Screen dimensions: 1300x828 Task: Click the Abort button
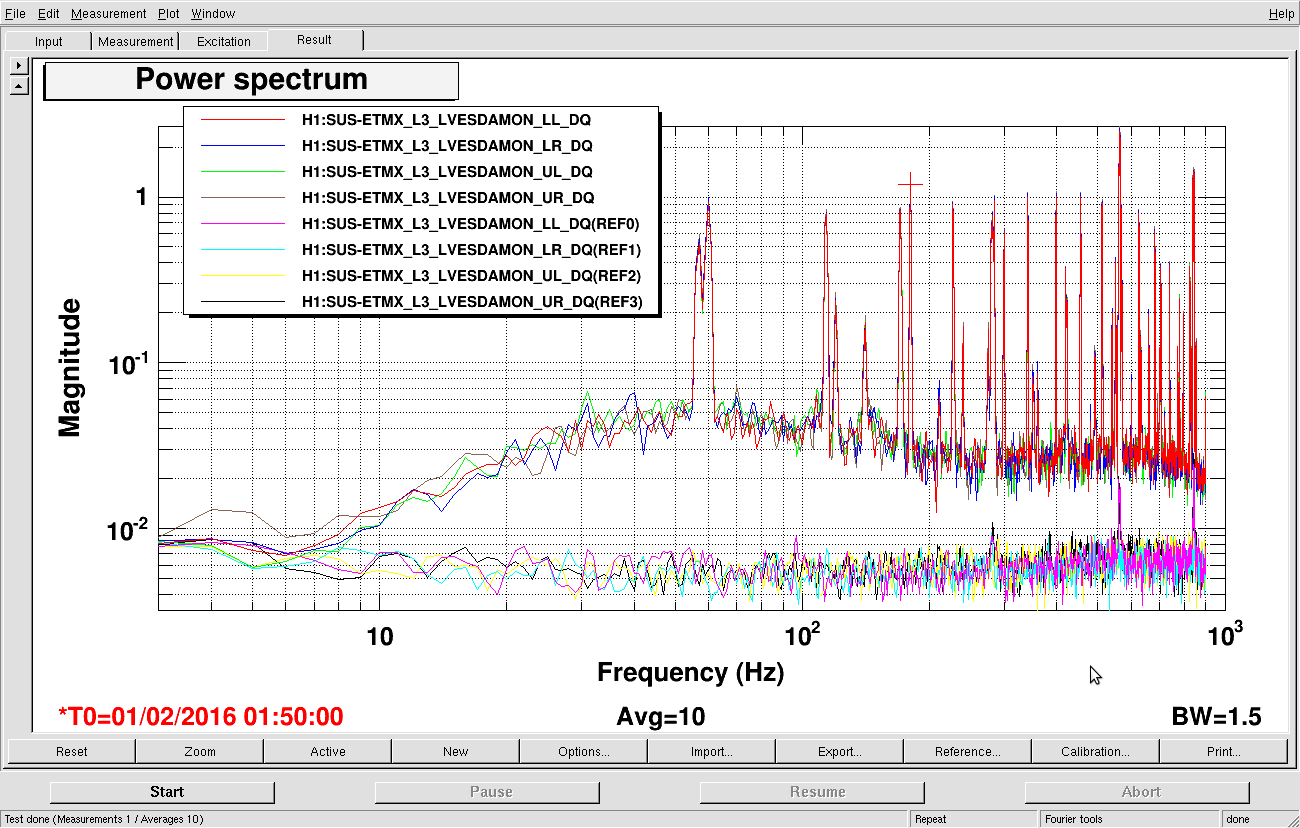click(x=1137, y=792)
